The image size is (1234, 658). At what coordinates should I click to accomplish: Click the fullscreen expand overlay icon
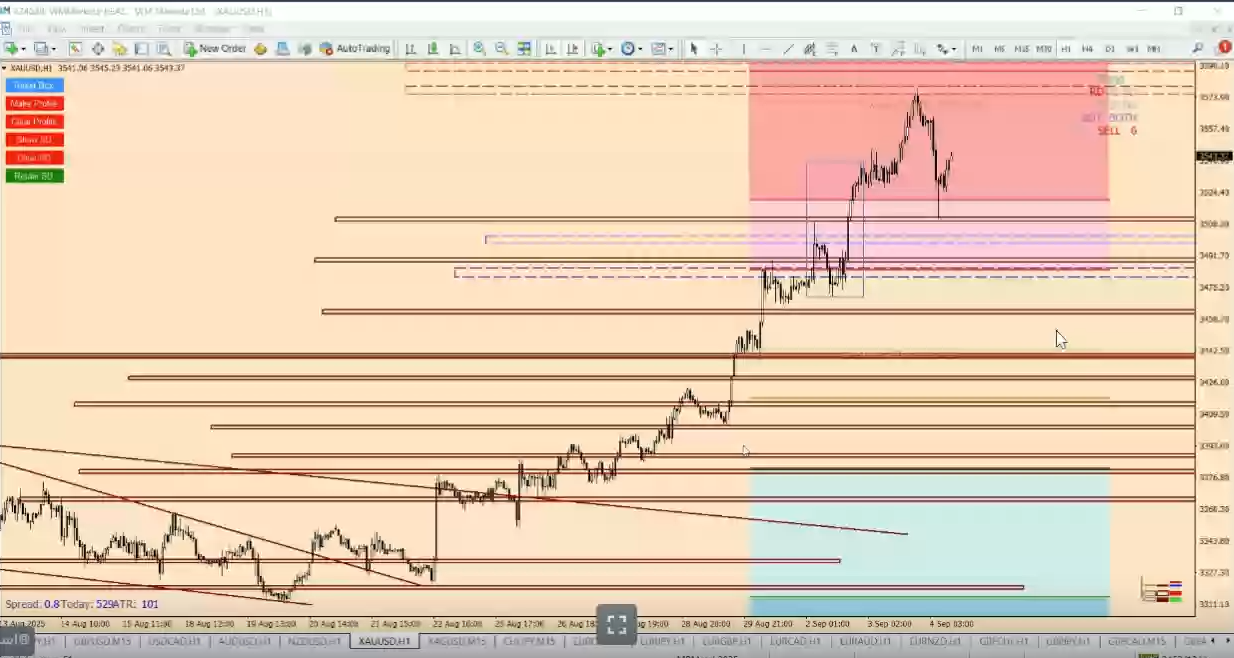tap(616, 625)
